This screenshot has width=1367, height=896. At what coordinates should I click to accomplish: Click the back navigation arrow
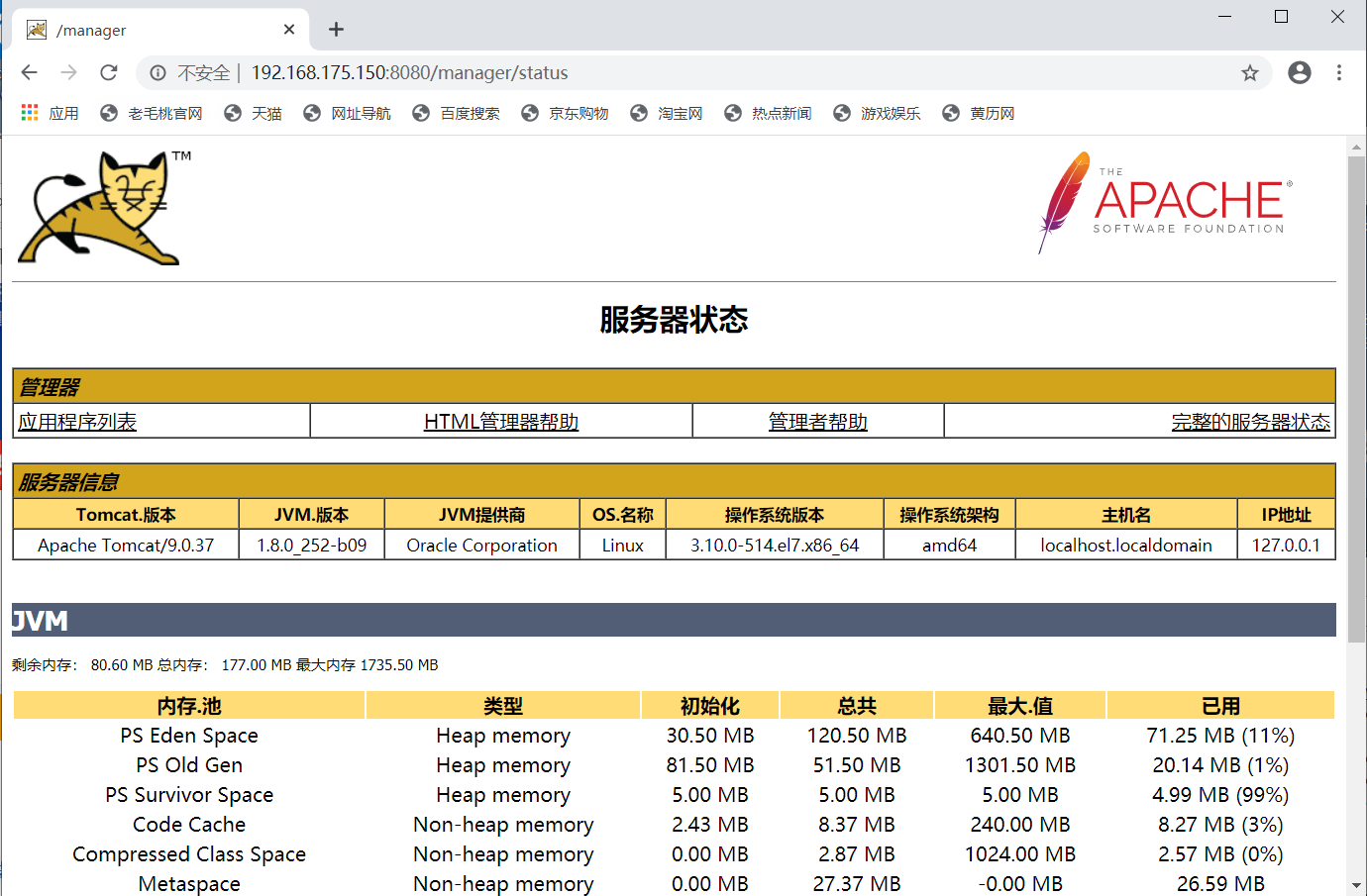(x=29, y=72)
